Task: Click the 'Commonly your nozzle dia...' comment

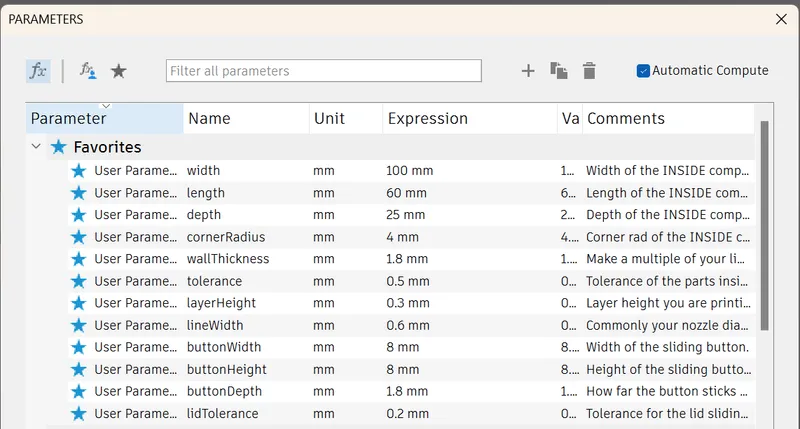Action: [667, 325]
